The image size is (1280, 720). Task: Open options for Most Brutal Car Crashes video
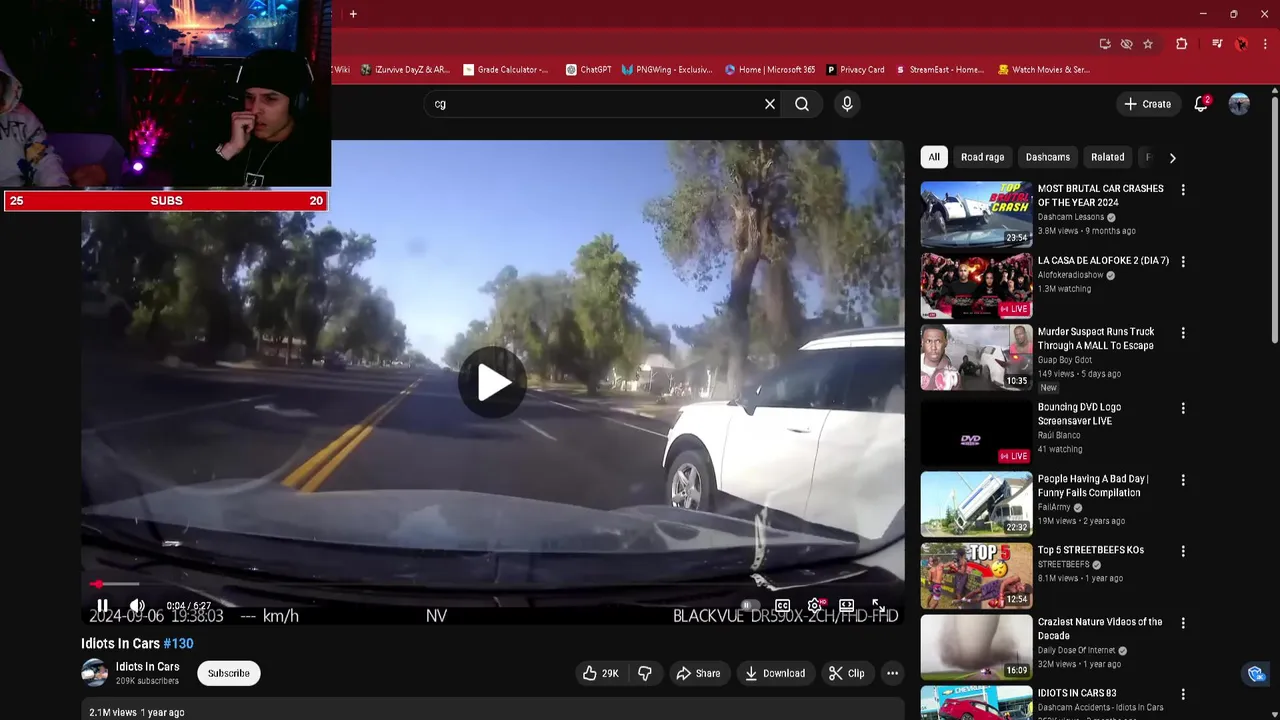[1183, 190]
